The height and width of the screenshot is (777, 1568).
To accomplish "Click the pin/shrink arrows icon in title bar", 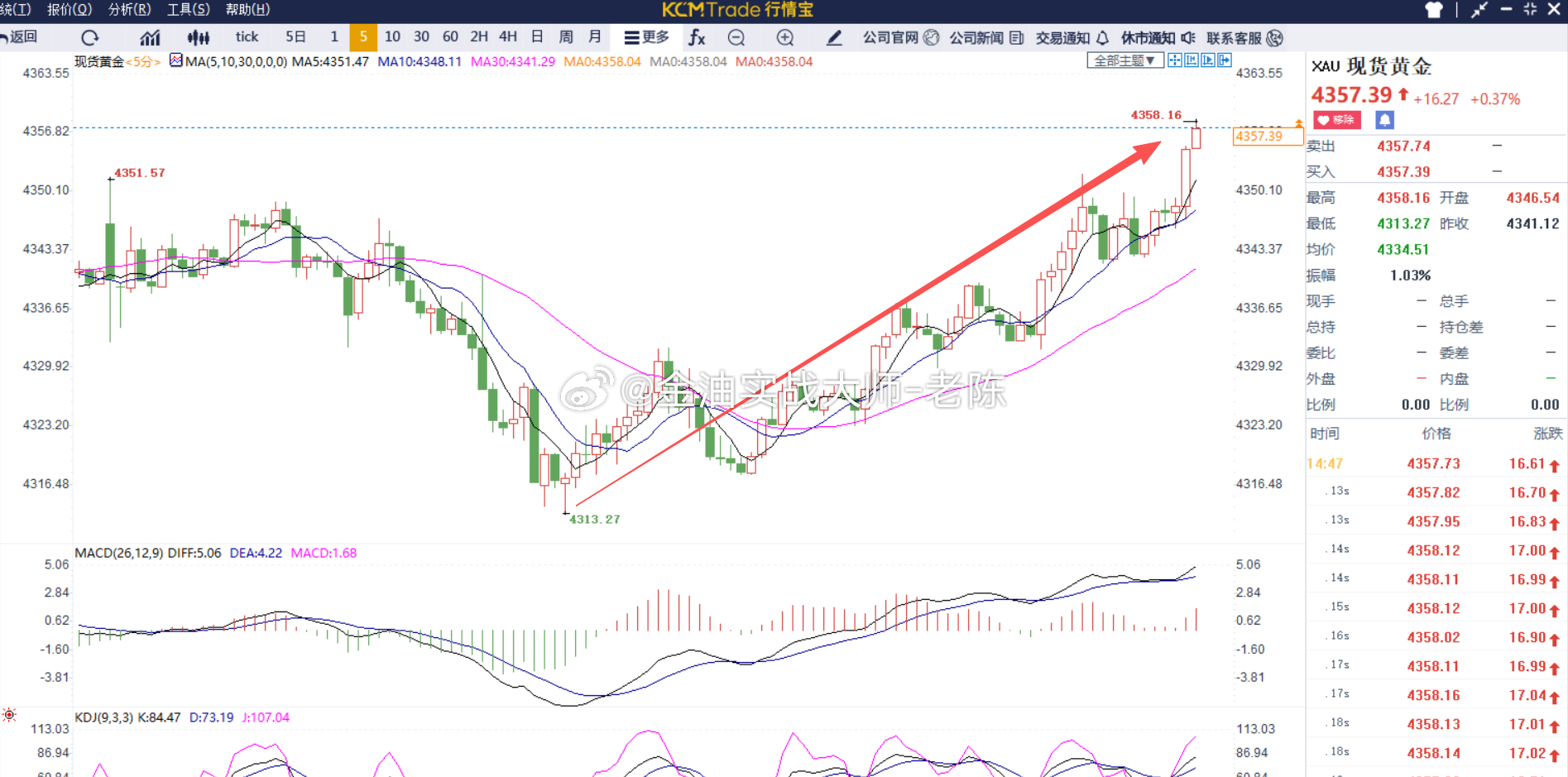I will [x=1479, y=10].
